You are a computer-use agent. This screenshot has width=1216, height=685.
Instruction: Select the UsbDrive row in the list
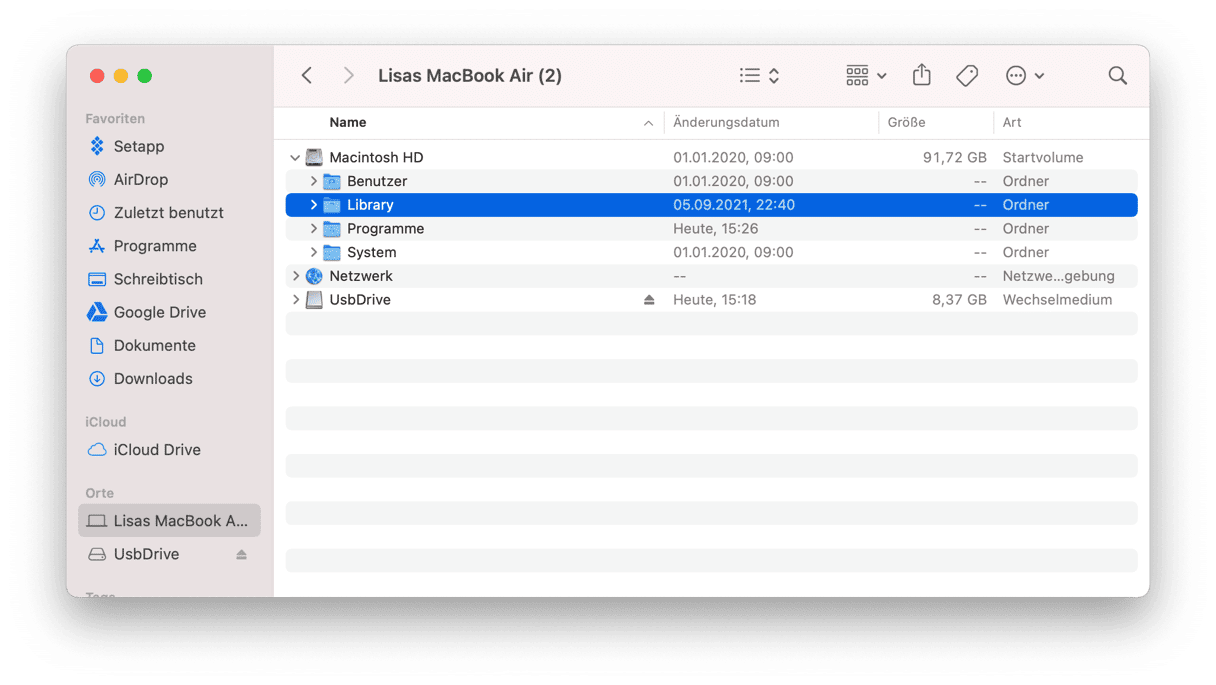[x=712, y=300]
